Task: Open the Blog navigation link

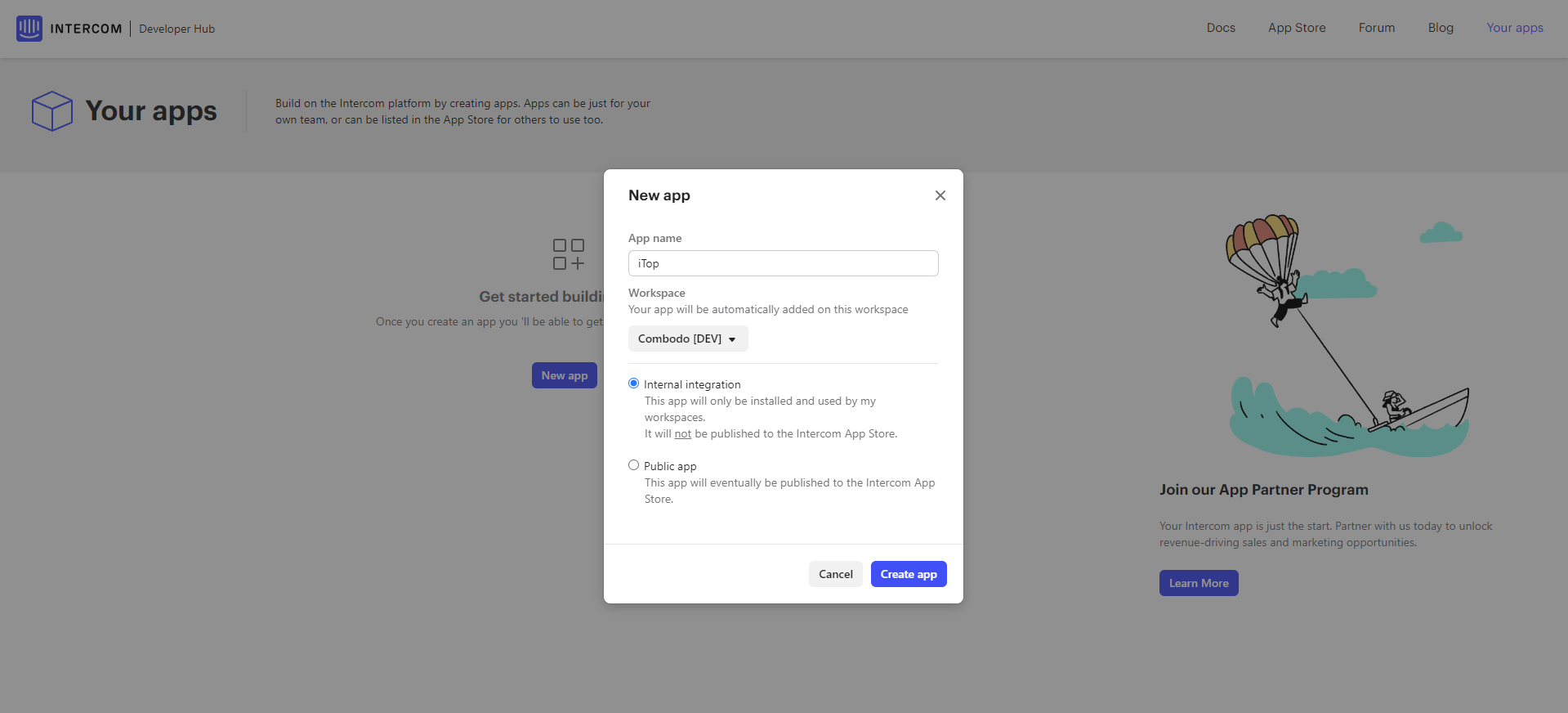Action: click(x=1440, y=28)
